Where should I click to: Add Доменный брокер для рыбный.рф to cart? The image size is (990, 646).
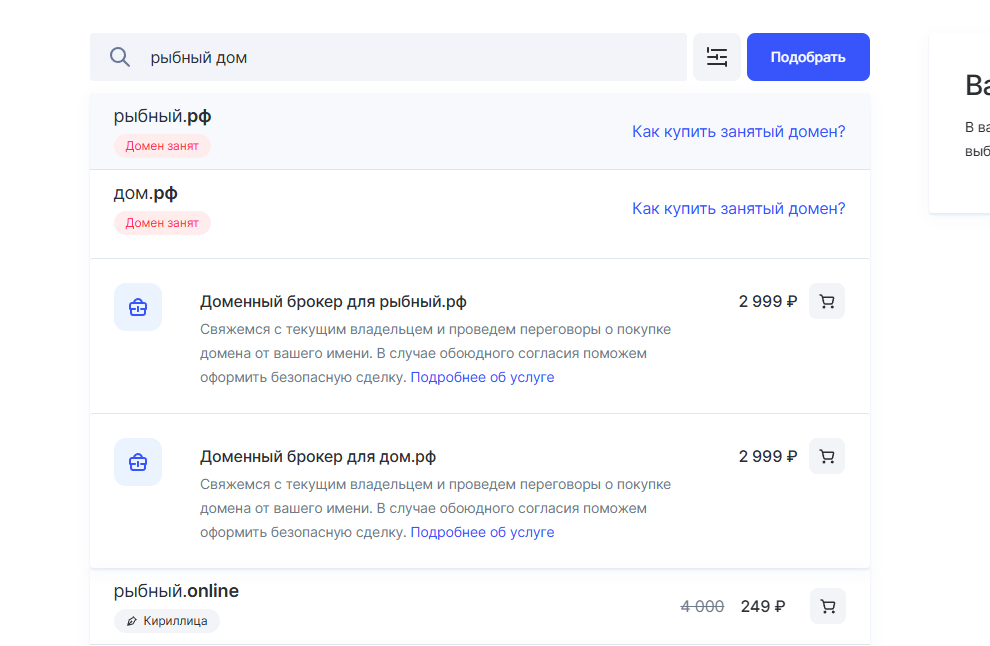tap(826, 300)
